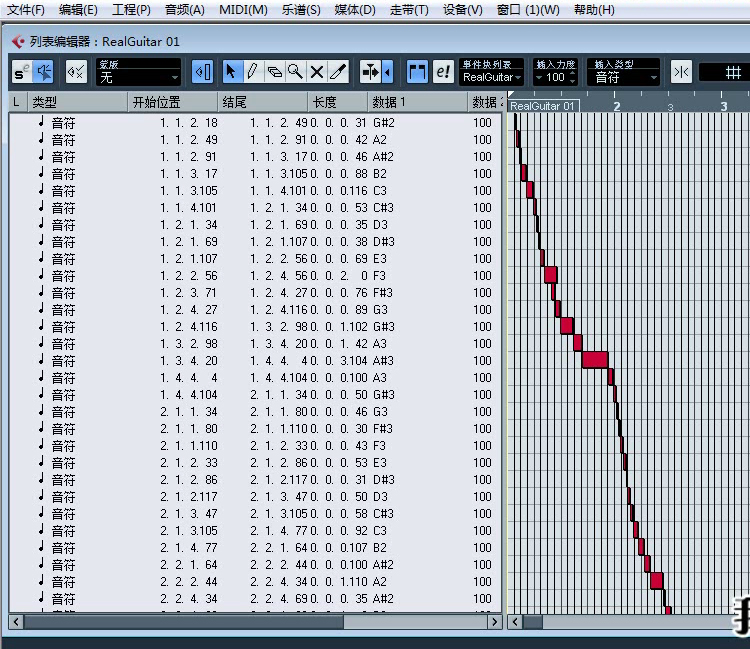Open the MIDI(M) menu
This screenshot has width=750, height=649.
(243, 10)
